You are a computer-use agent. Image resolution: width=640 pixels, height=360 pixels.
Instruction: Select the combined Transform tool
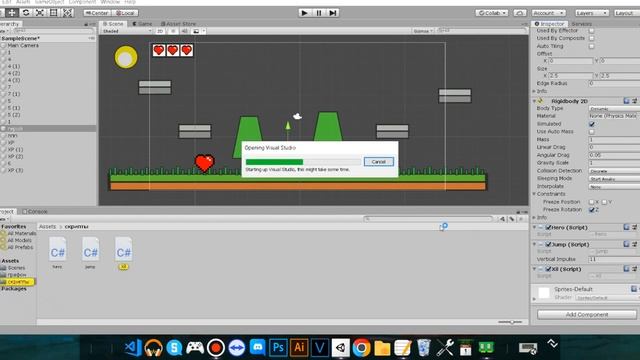[x=67, y=13]
